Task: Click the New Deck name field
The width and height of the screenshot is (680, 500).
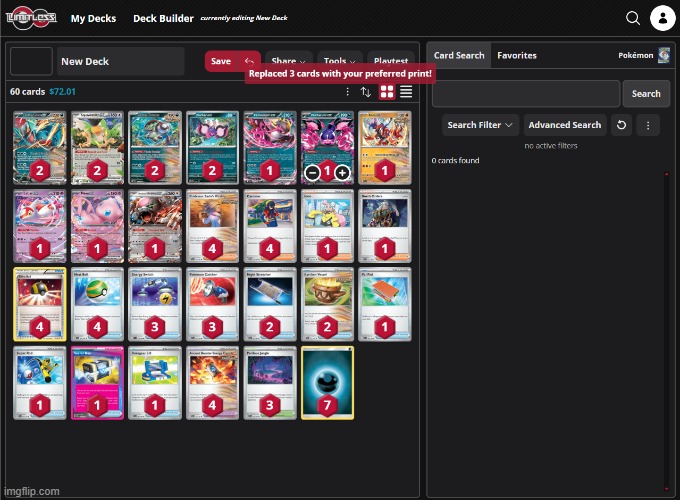Action: tap(120, 61)
